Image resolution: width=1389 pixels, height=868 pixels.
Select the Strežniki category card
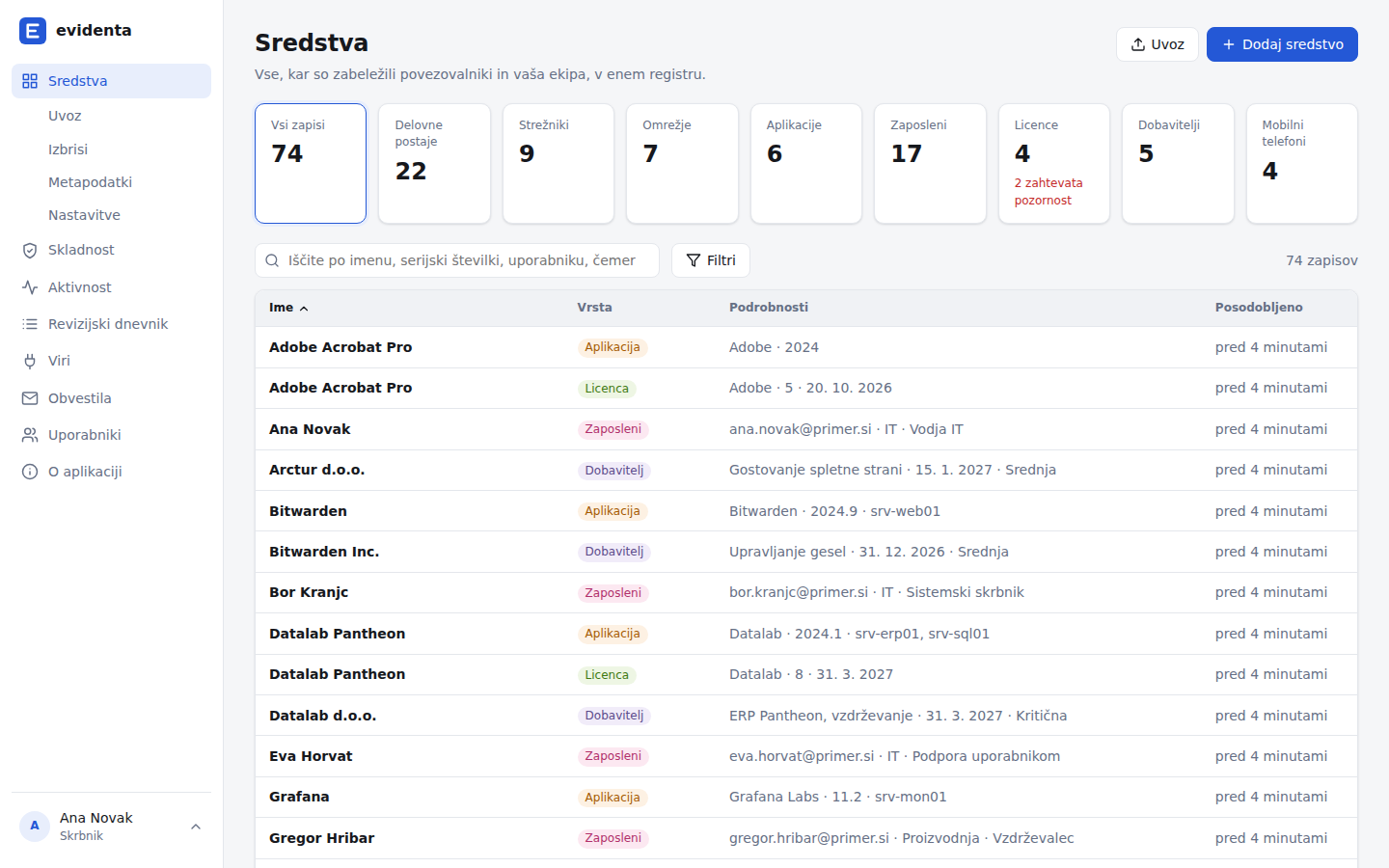(558, 163)
